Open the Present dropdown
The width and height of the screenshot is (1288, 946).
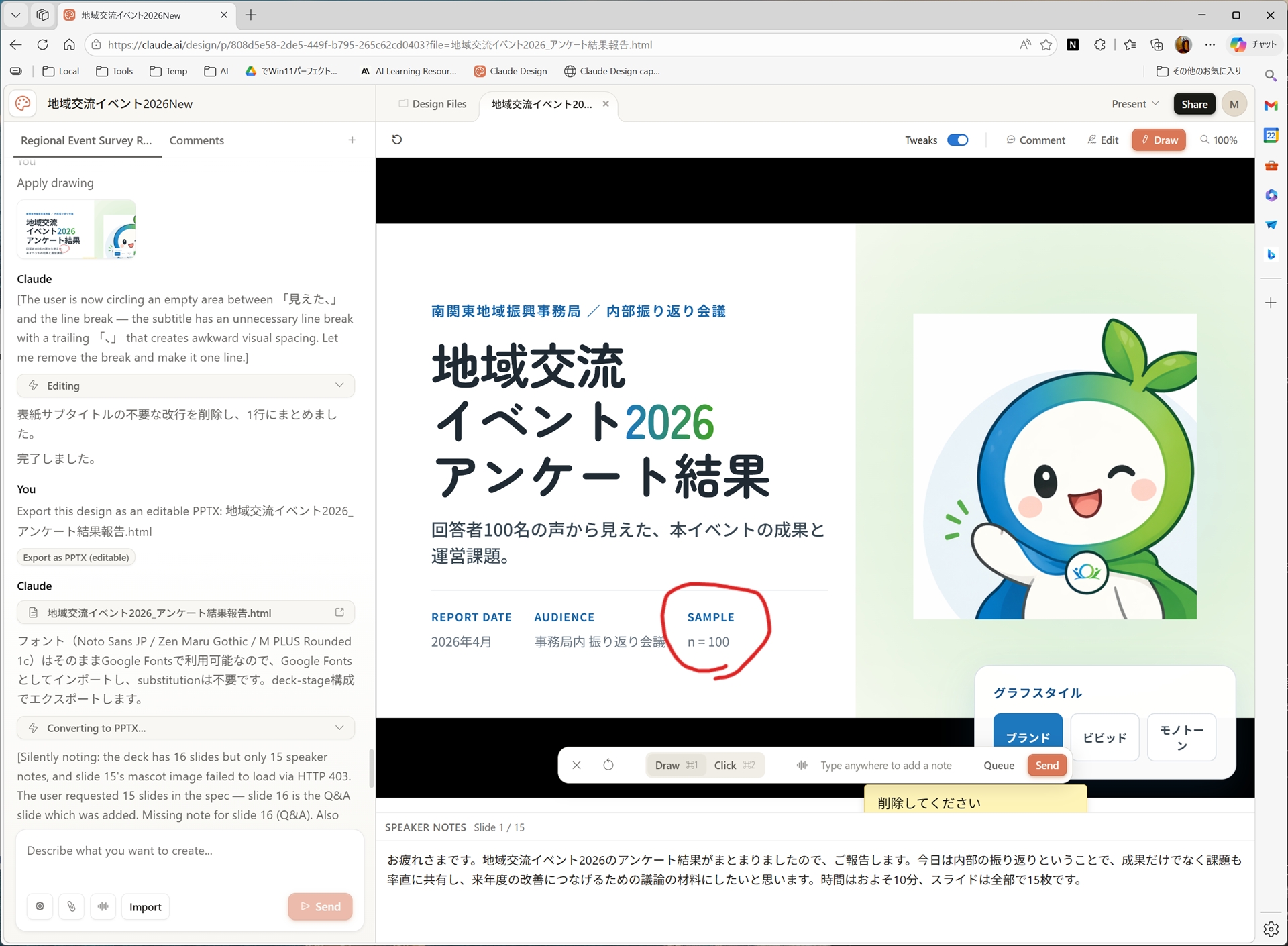pyautogui.click(x=1134, y=103)
